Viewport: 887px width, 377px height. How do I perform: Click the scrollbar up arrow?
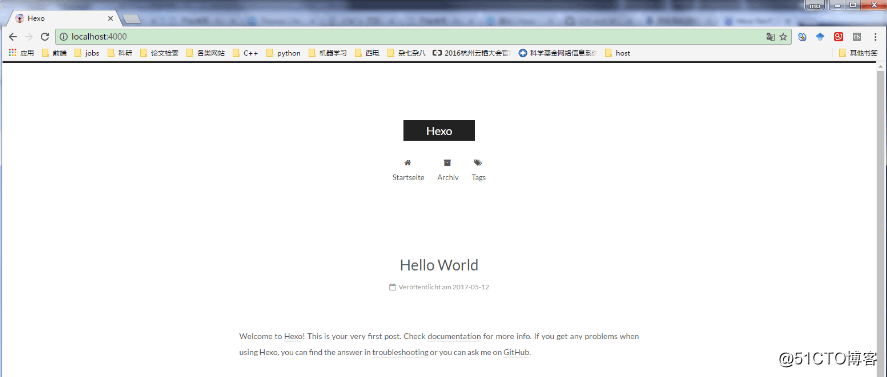coord(881,66)
